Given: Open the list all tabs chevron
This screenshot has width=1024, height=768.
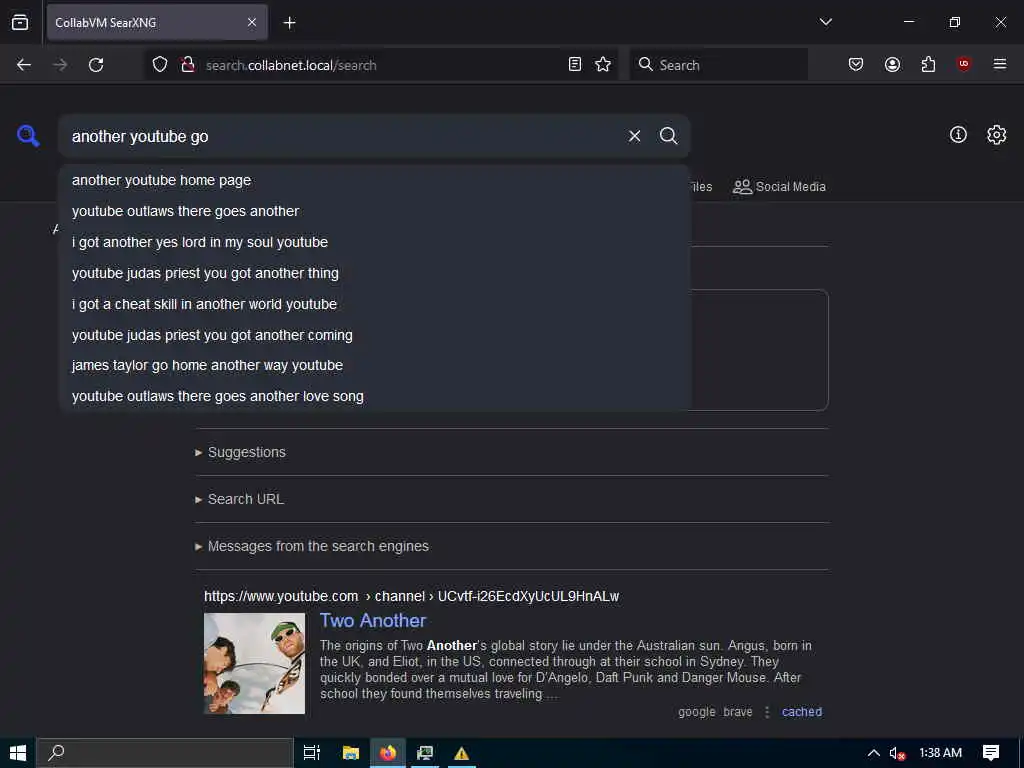Looking at the screenshot, I should [x=825, y=22].
